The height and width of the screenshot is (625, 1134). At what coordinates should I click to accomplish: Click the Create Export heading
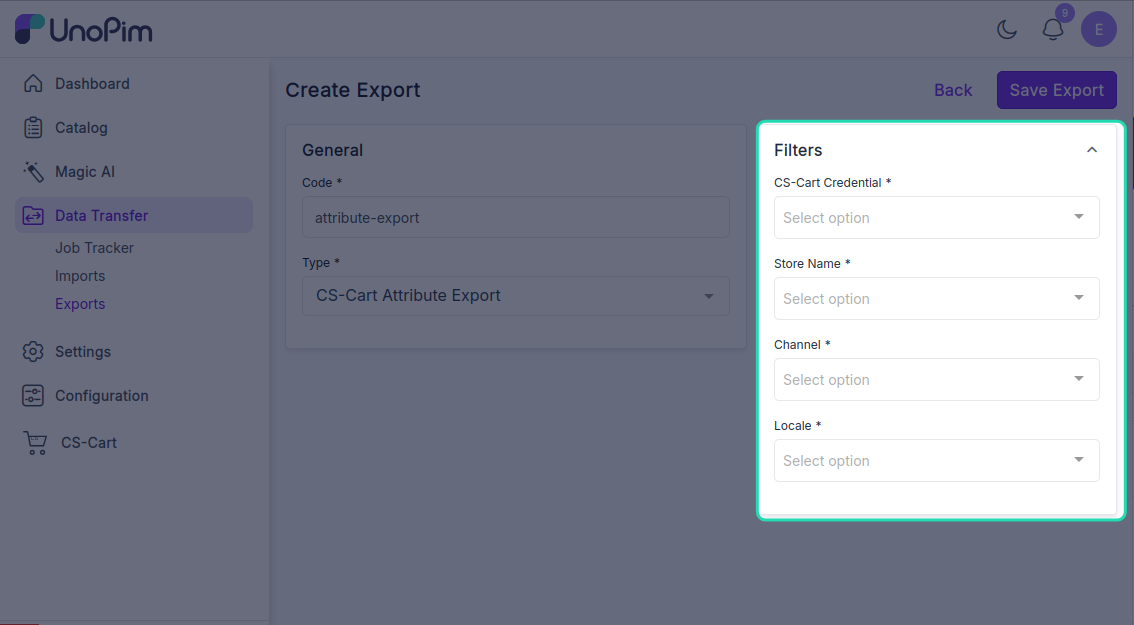352,90
